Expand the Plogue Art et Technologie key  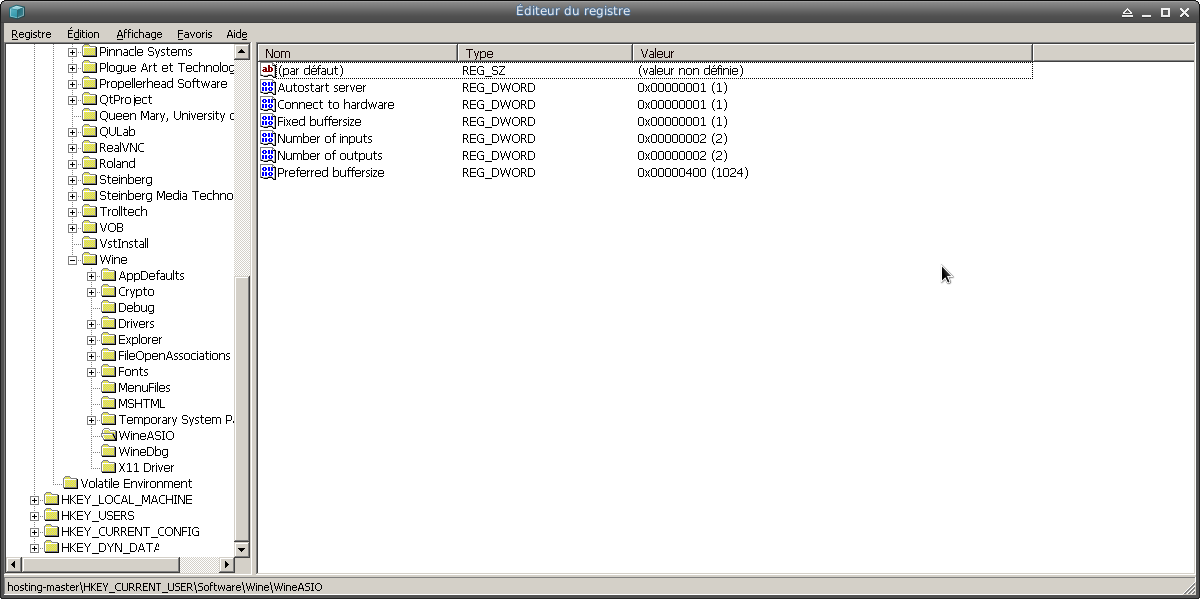73,68
